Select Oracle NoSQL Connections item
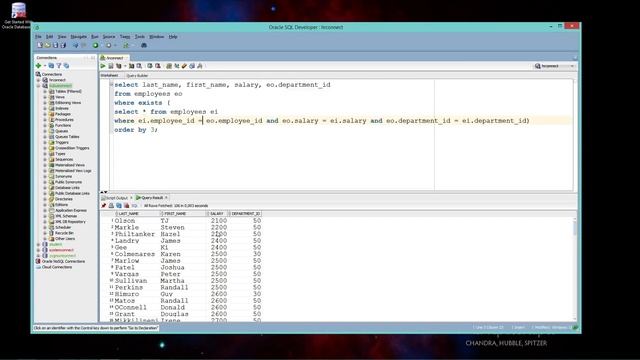The width and height of the screenshot is (640, 360). [x=63, y=262]
